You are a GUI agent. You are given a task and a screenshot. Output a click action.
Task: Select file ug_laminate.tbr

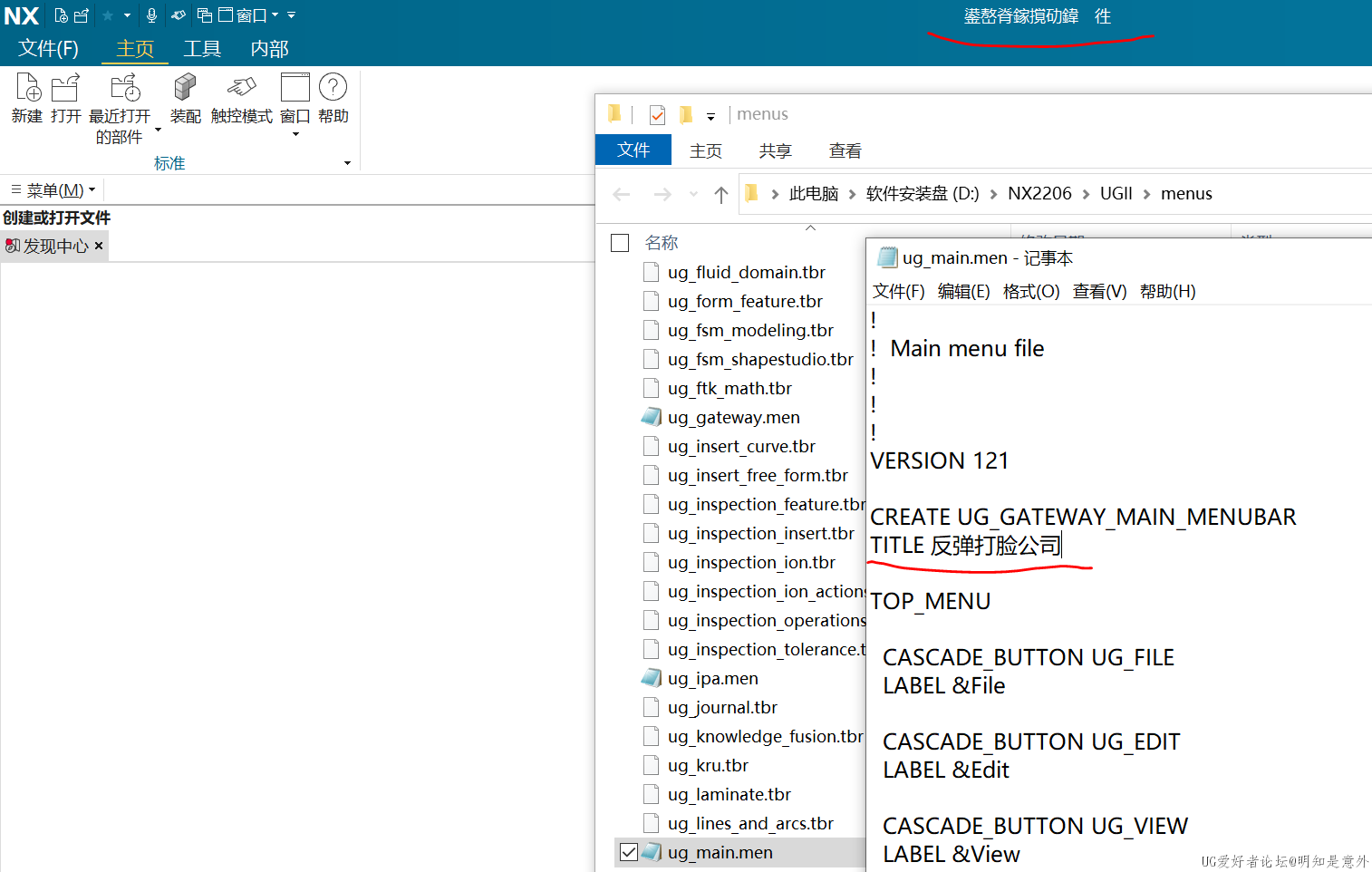click(x=729, y=794)
